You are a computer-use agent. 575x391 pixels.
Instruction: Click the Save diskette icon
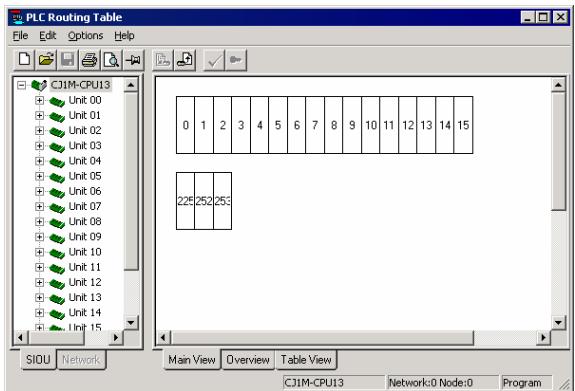(x=67, y=59)
